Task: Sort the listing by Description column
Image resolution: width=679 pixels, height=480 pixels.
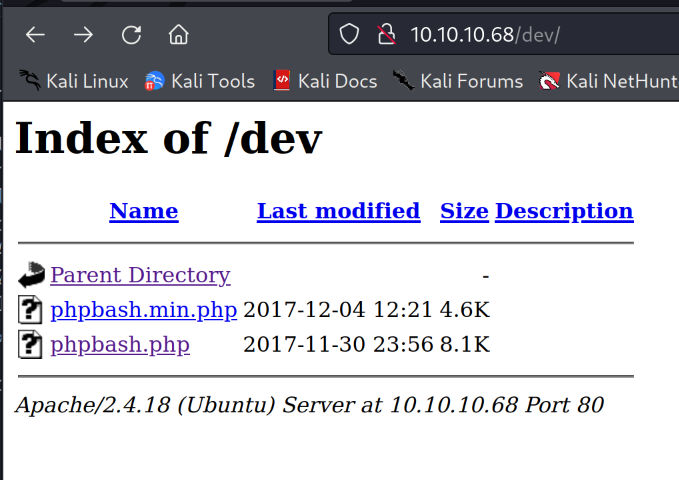Action: (564, 211)
